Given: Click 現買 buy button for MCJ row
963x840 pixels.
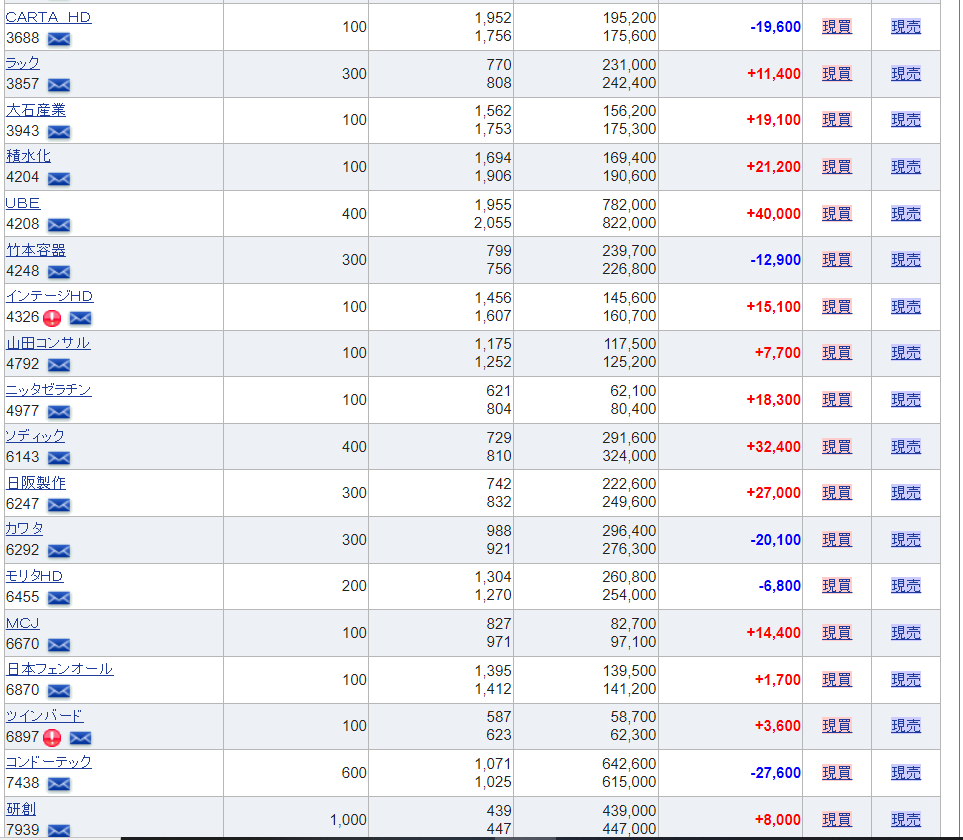Looking at the screenshot, I should (x=836, y=633).
